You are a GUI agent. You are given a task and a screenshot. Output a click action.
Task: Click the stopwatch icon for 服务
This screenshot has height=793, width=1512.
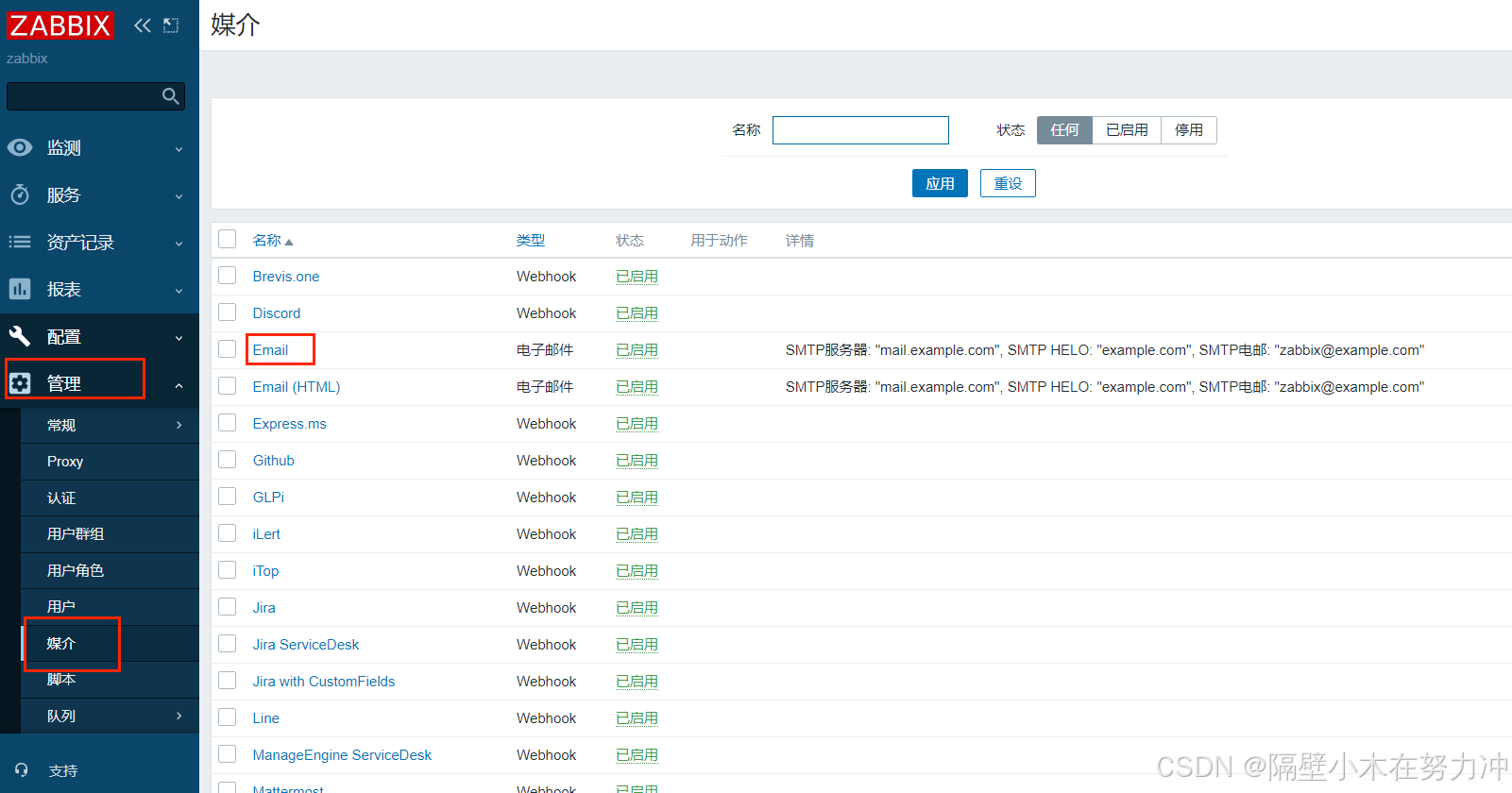coord(20,194)
